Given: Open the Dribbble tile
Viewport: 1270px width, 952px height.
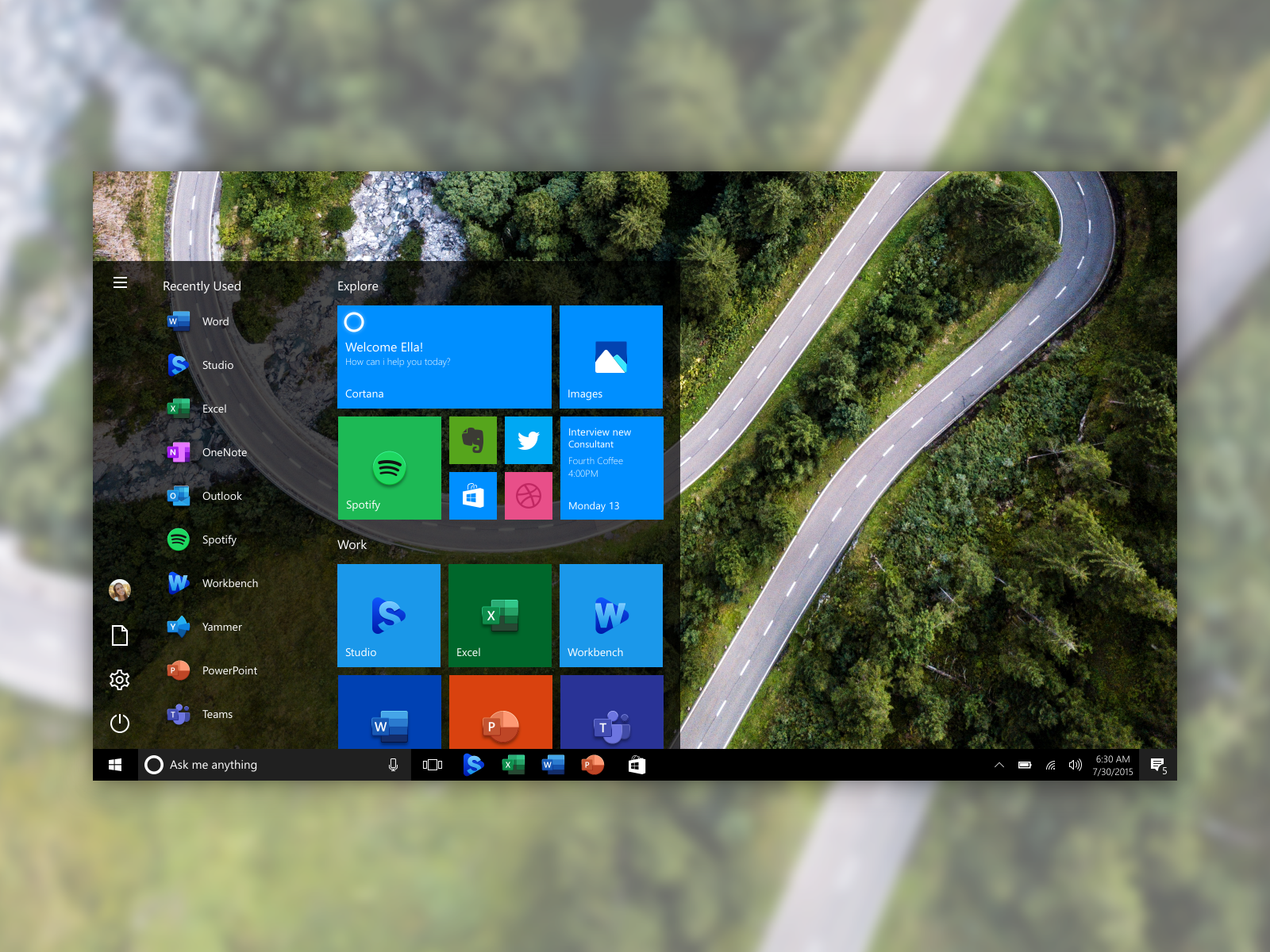Looking at the screenshot, I should (x=528, y=496).
